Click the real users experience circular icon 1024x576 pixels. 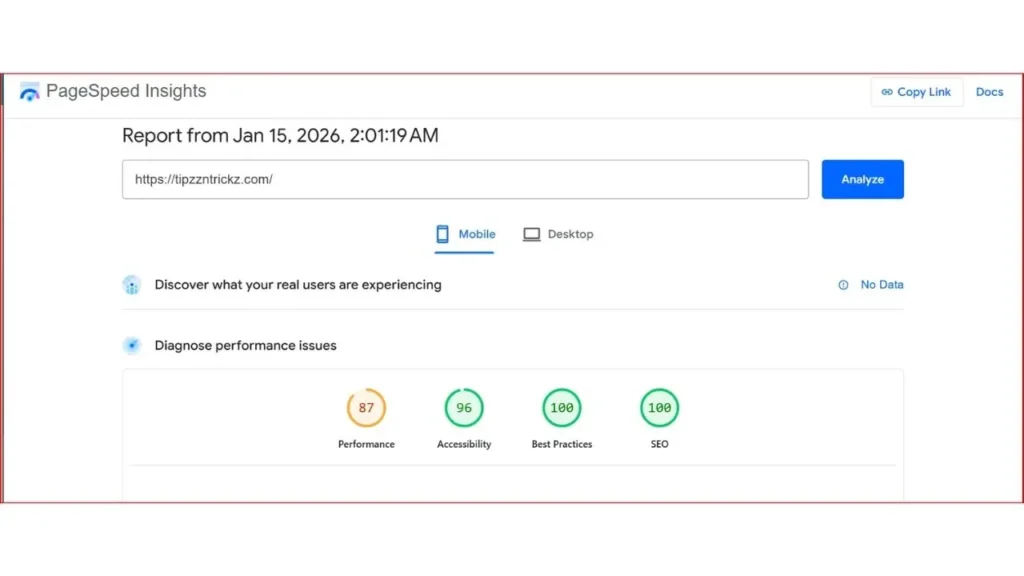(x=131, y=284)
